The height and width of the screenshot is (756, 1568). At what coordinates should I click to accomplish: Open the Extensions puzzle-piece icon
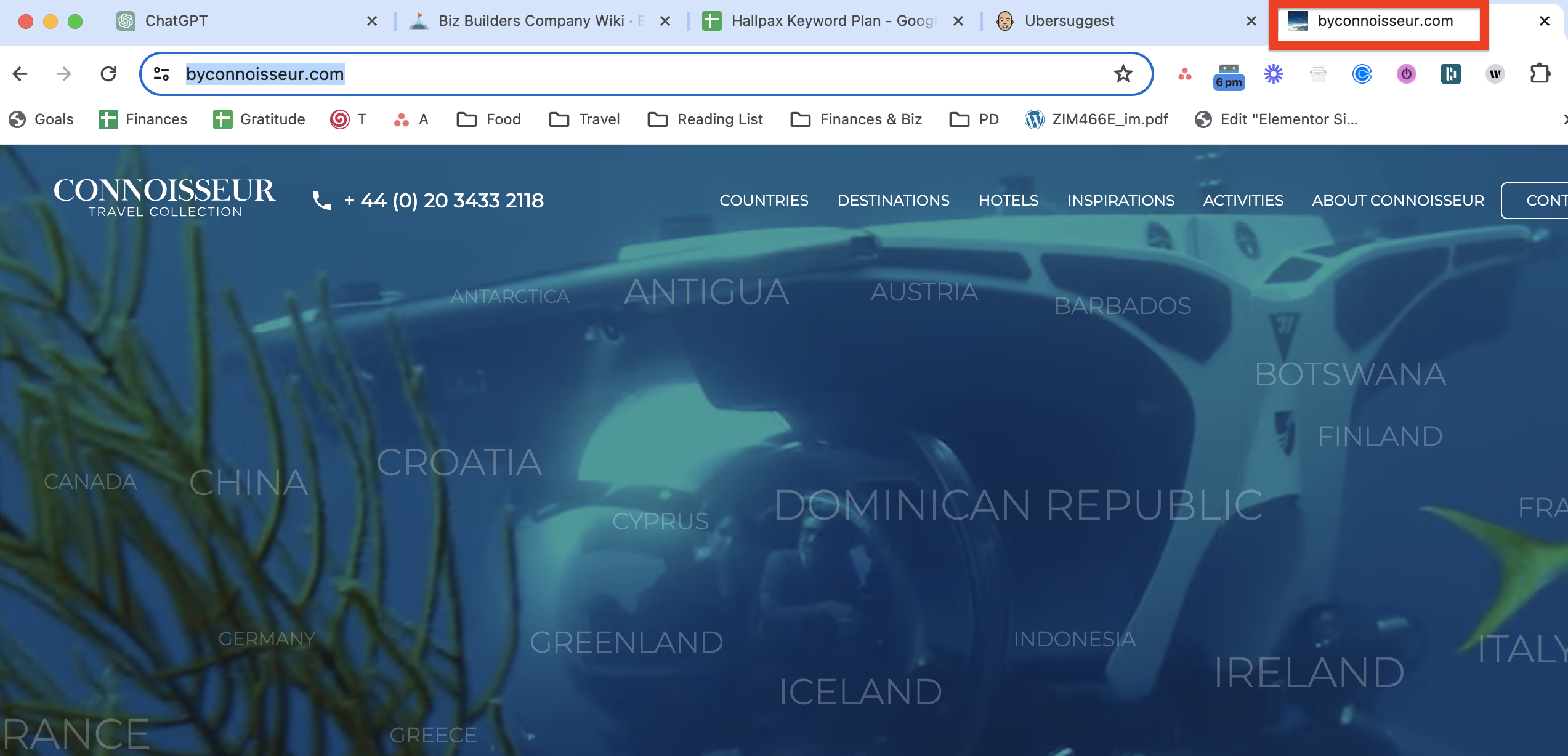1540,74
